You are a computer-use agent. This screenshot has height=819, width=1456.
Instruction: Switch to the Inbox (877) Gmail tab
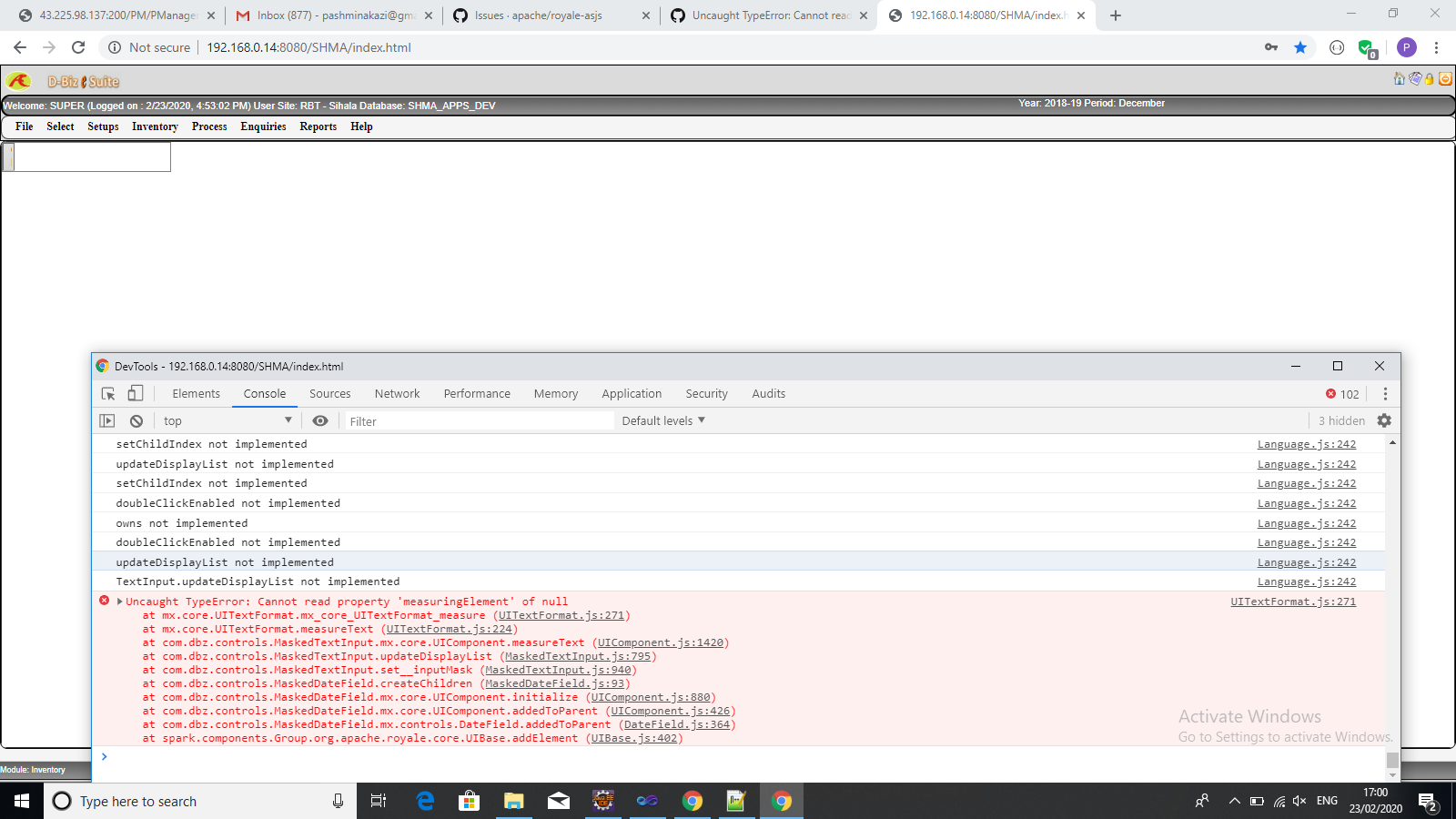pyautogui.click(x=333, y=15)
